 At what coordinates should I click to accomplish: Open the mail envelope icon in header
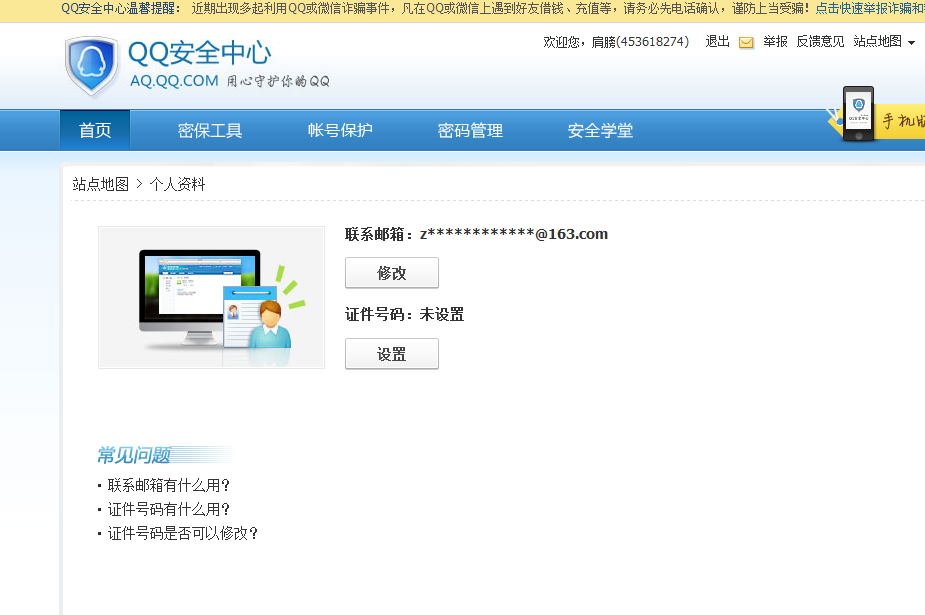click(746, 42)
